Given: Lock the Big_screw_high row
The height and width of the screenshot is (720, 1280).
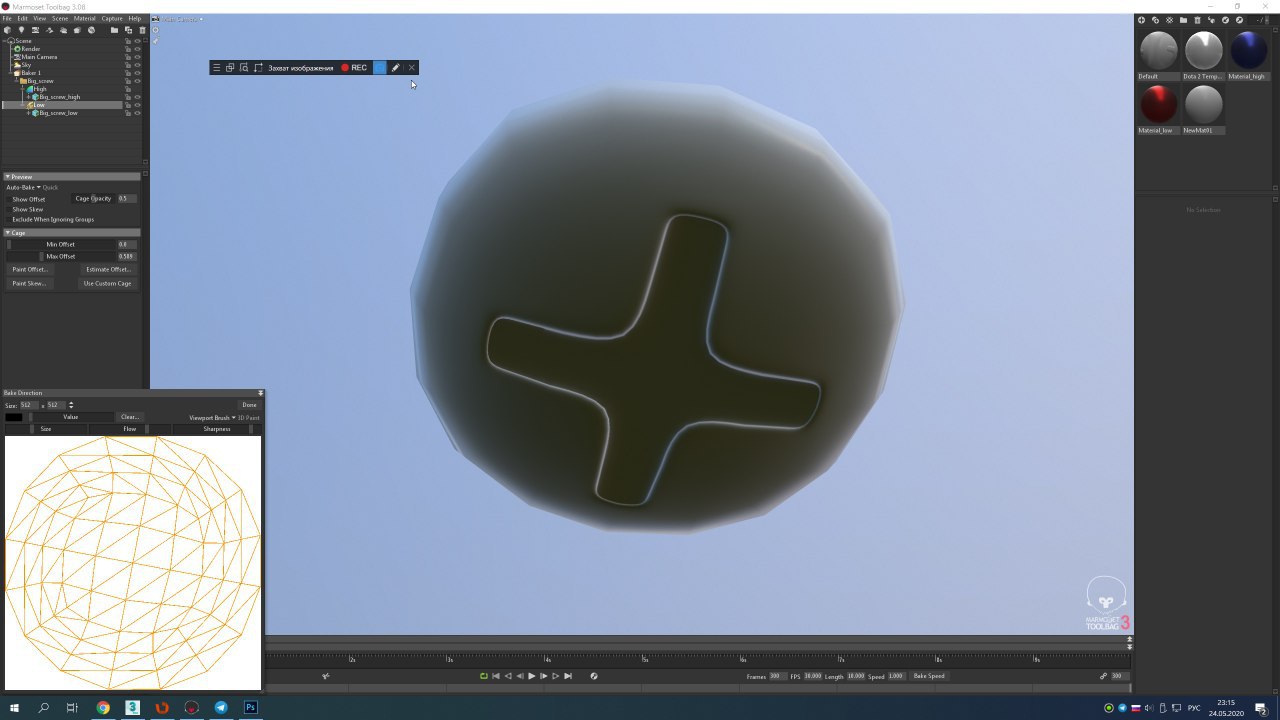Looking at the screenshot, I should click(x=128, y=97).
